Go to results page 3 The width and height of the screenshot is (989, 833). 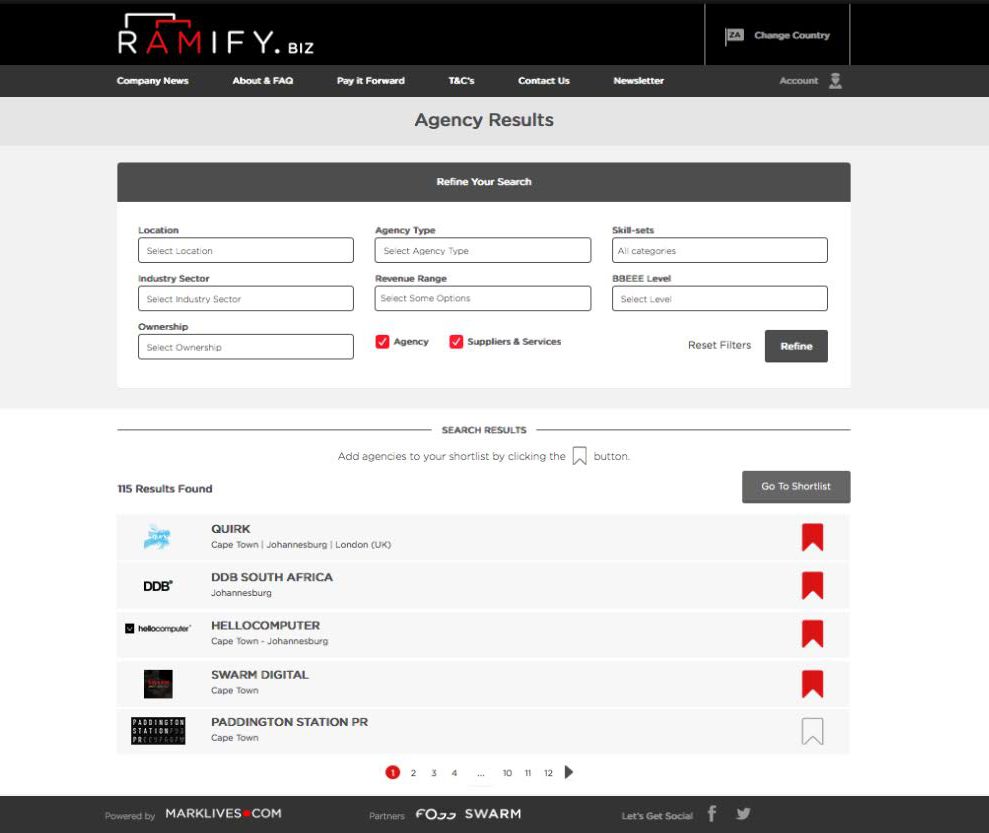click(434, 773)
